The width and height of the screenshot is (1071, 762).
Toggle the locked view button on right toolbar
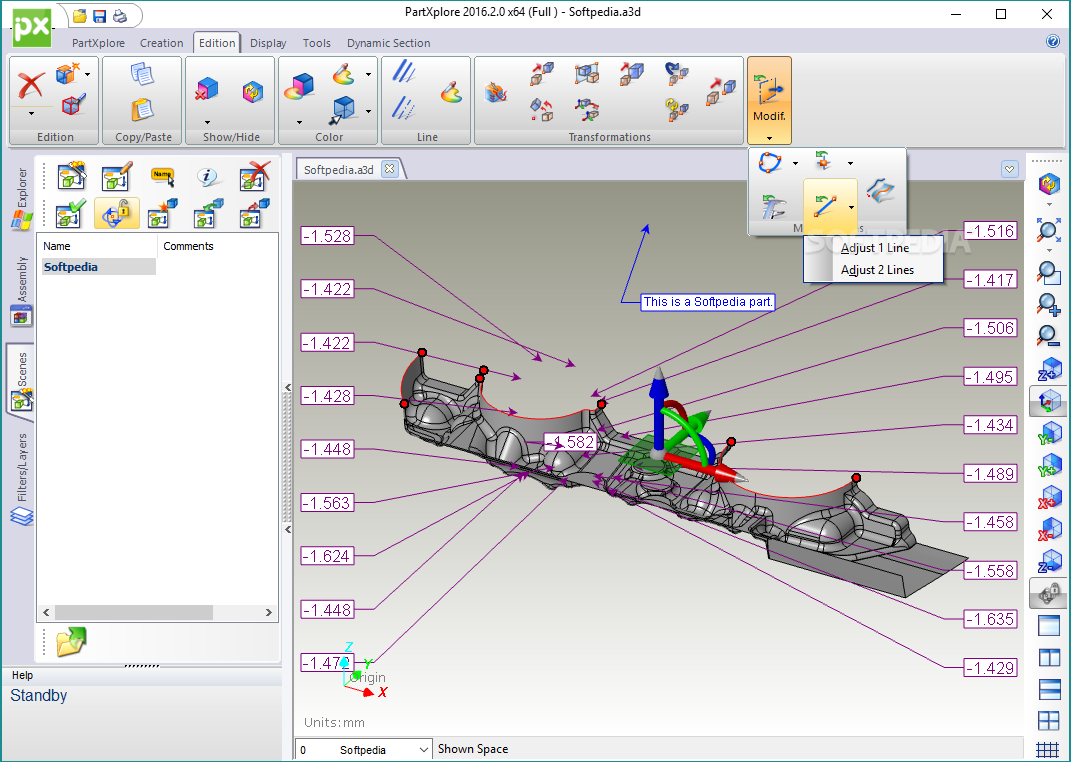coord(1048,593)
